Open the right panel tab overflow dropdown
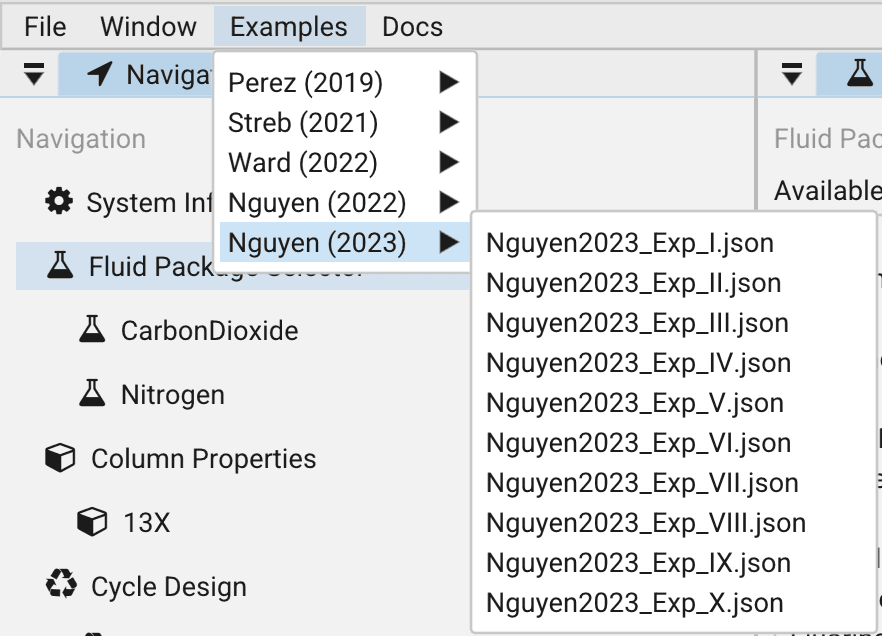Viewport: 882px width, 636px height. click(791, 73)
